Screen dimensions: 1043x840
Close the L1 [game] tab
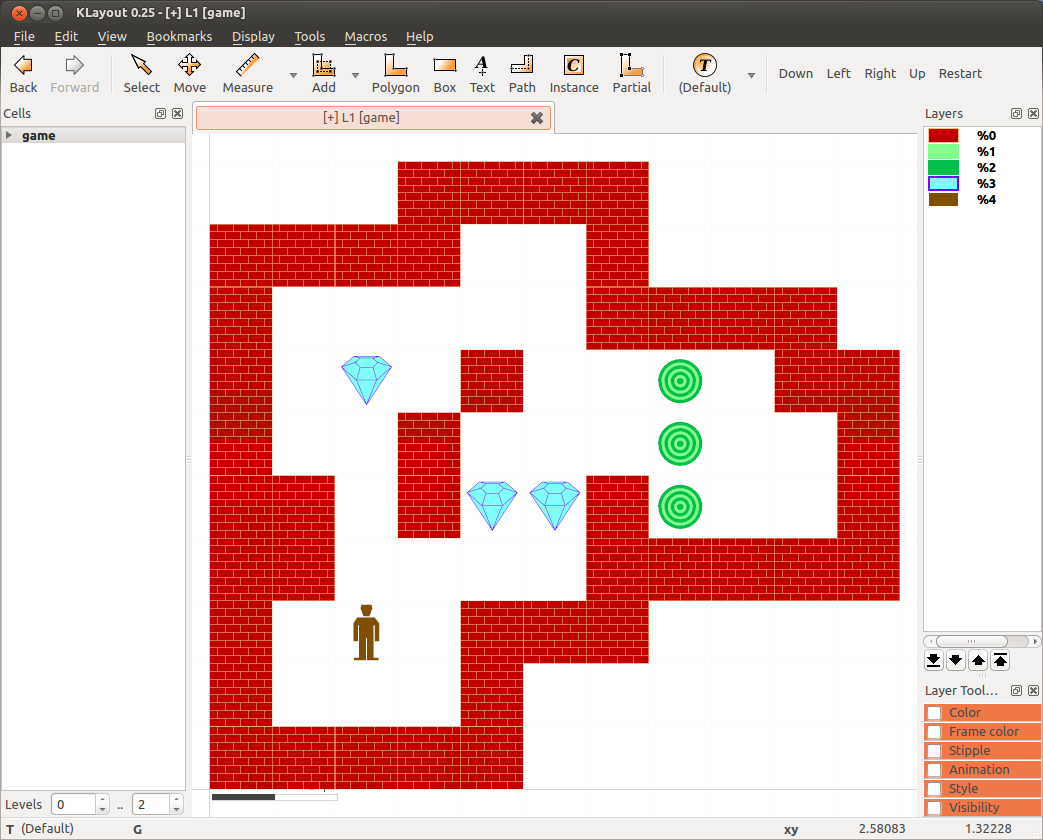click(x=537, y=118)
